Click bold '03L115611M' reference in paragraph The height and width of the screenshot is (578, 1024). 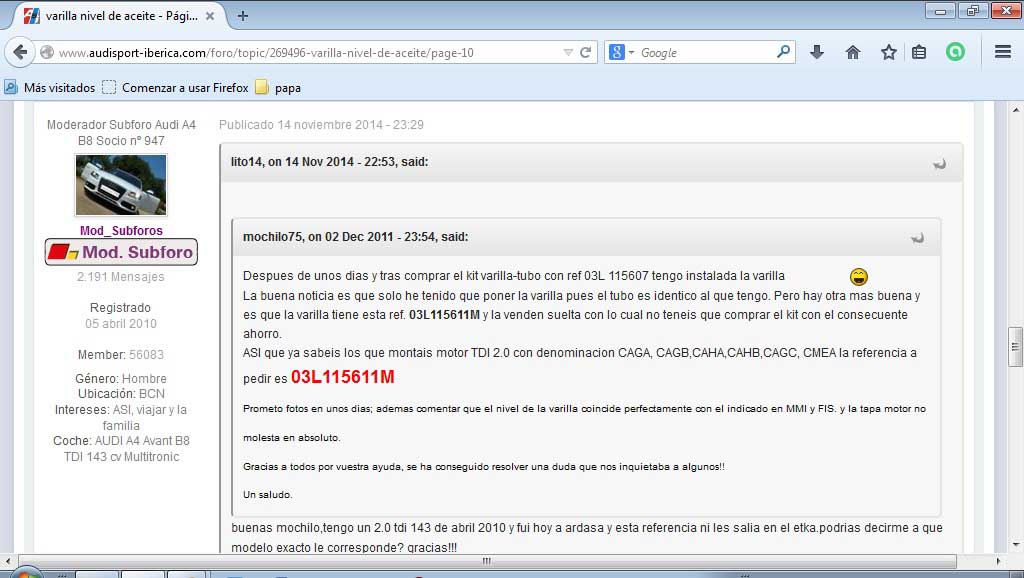[444, 315]
